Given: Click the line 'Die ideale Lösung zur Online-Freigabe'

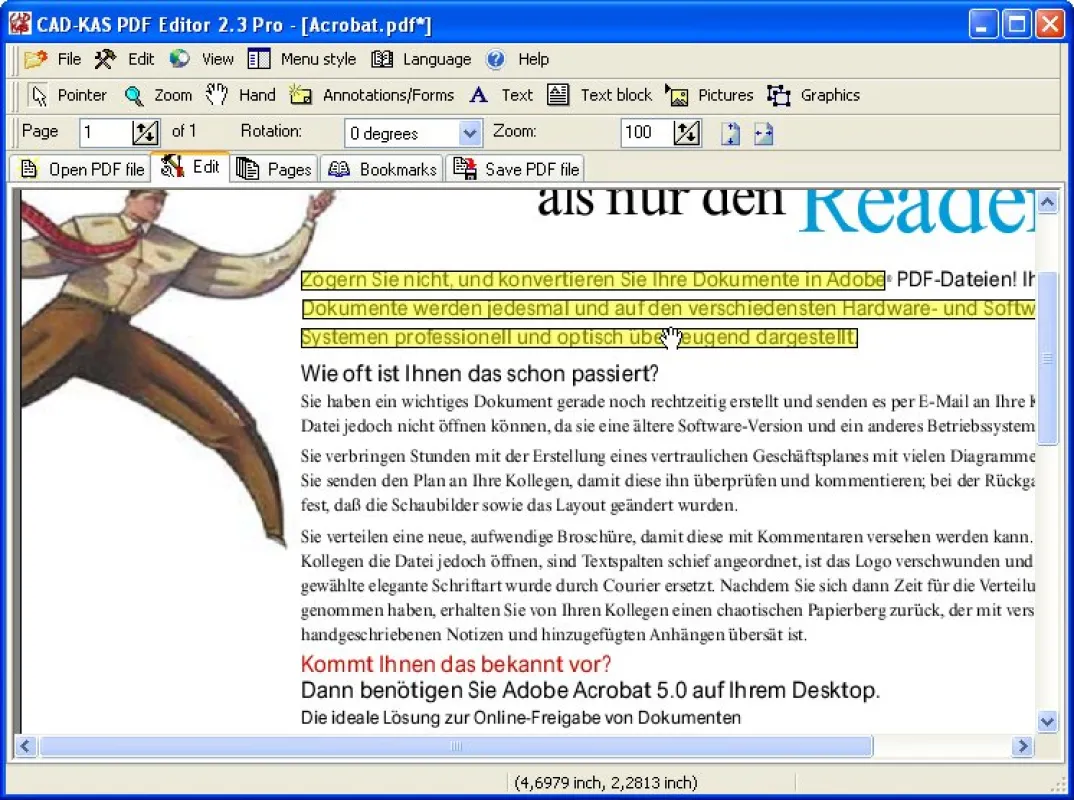Looking at the screenshot, I should [x=521, y=718].
